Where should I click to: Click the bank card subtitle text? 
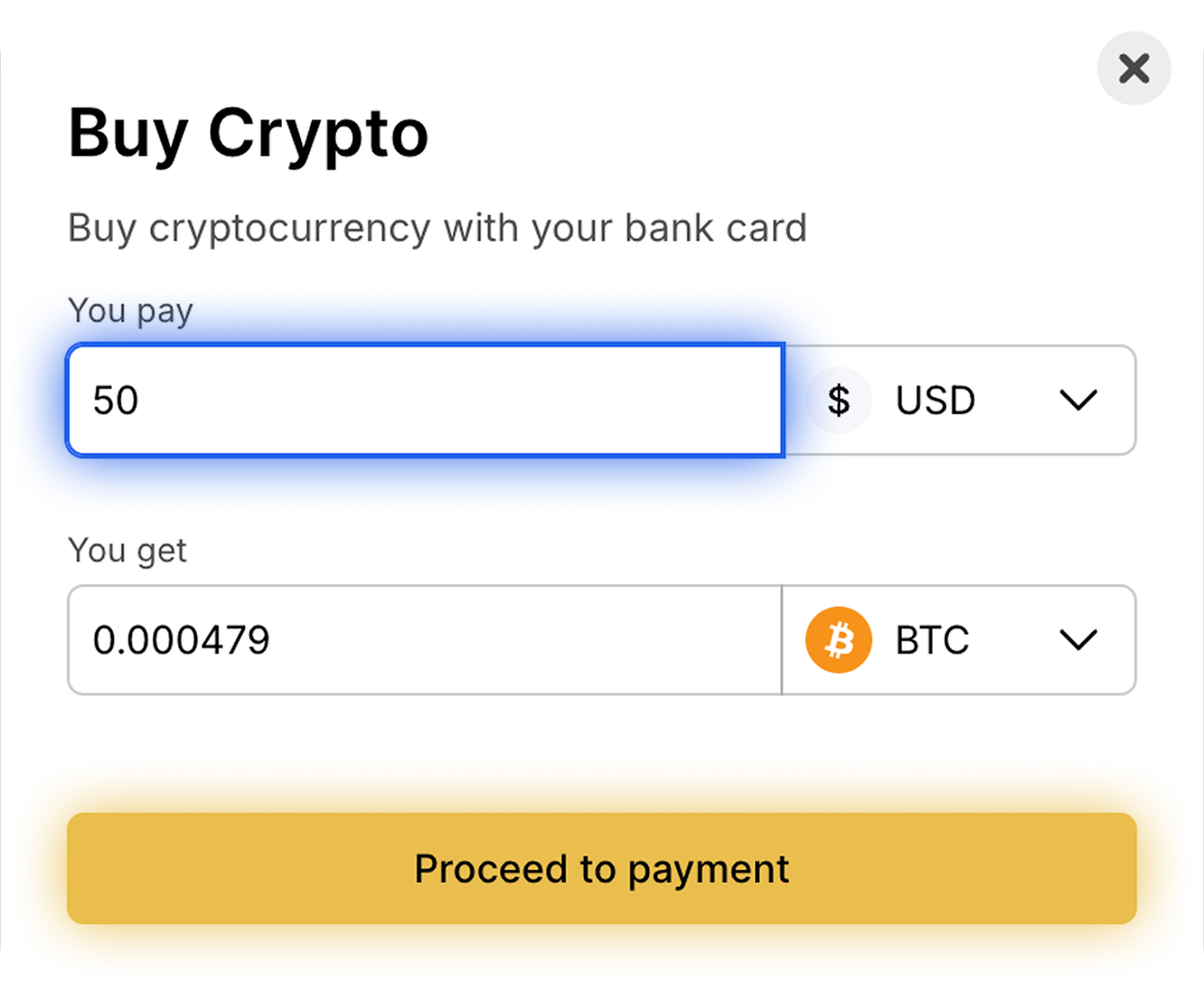pyautogui.click(x=436, y=227)
